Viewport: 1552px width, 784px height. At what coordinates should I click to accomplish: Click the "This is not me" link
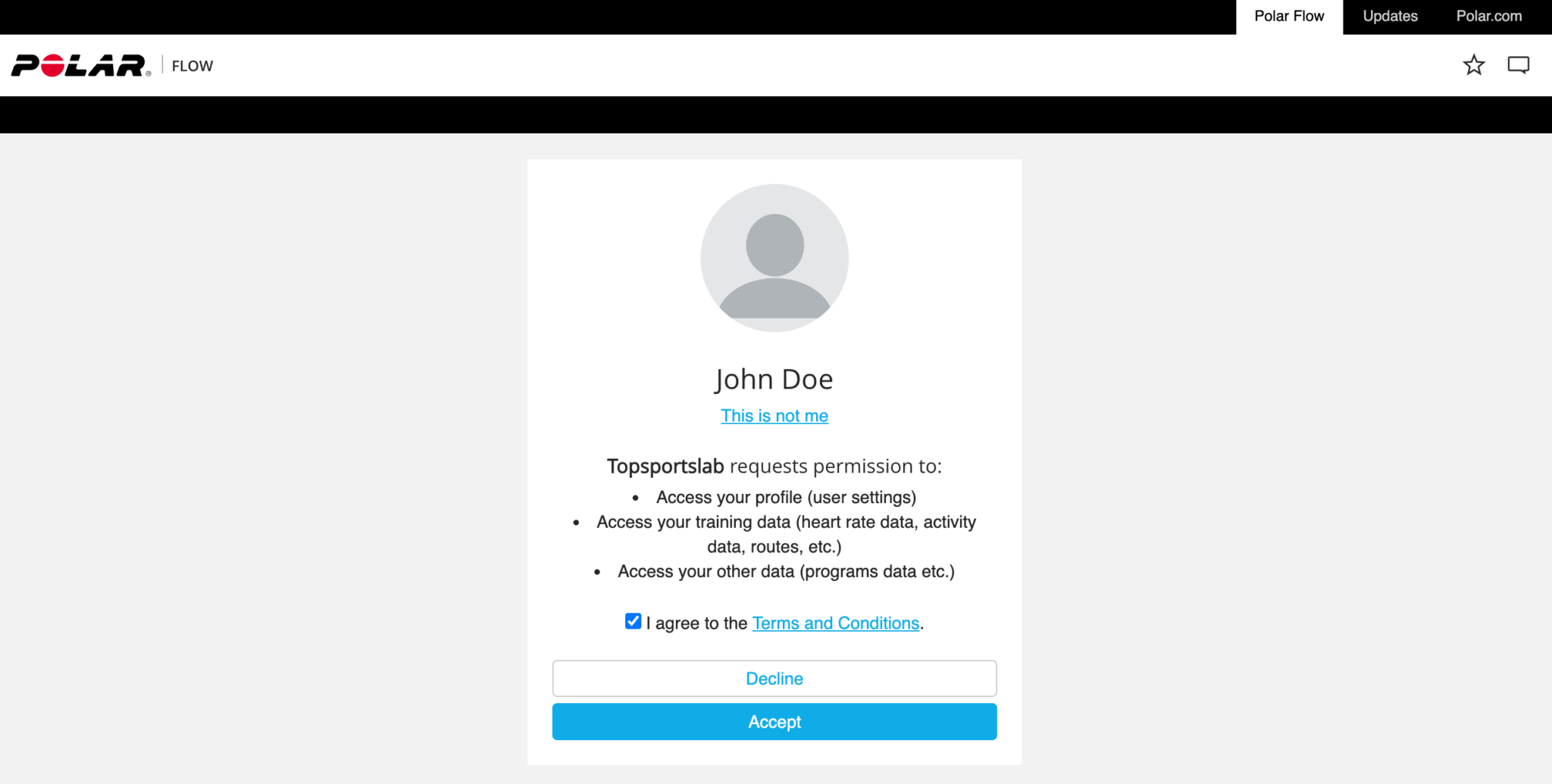[x=774, y=416]
